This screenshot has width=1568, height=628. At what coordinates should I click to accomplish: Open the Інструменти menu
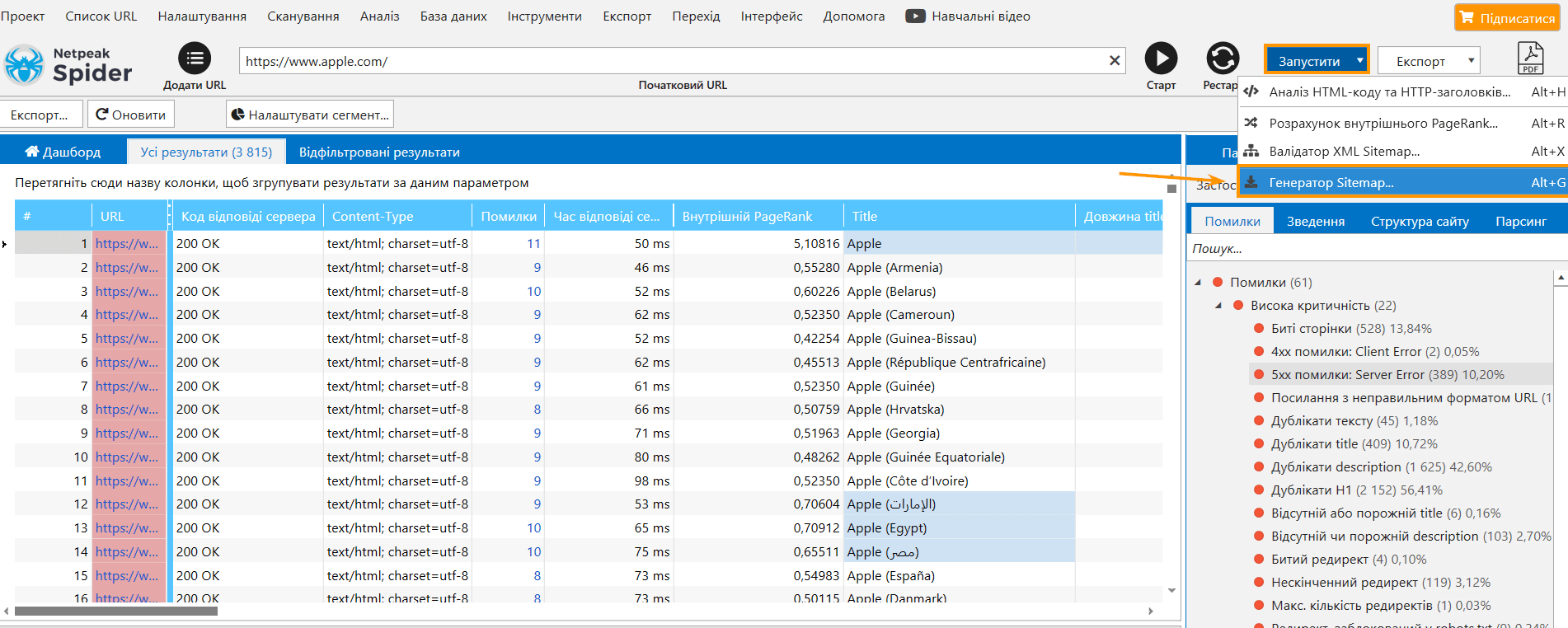tap(545, 16)
